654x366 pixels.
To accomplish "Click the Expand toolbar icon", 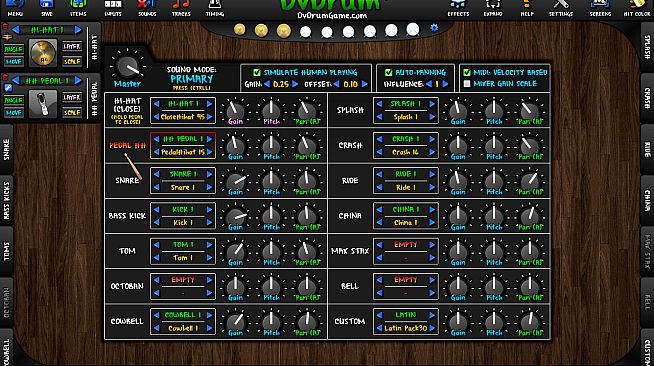I will click(493, 8).
